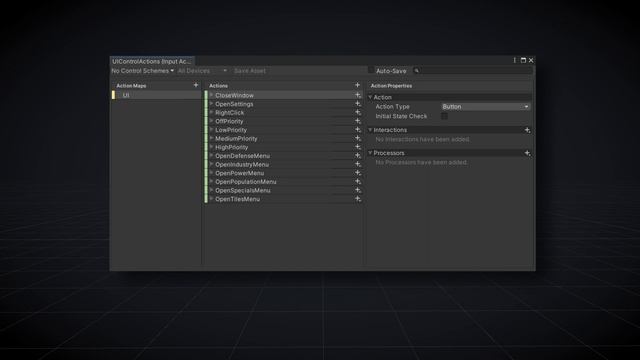Close the Input Actions window

531,60
